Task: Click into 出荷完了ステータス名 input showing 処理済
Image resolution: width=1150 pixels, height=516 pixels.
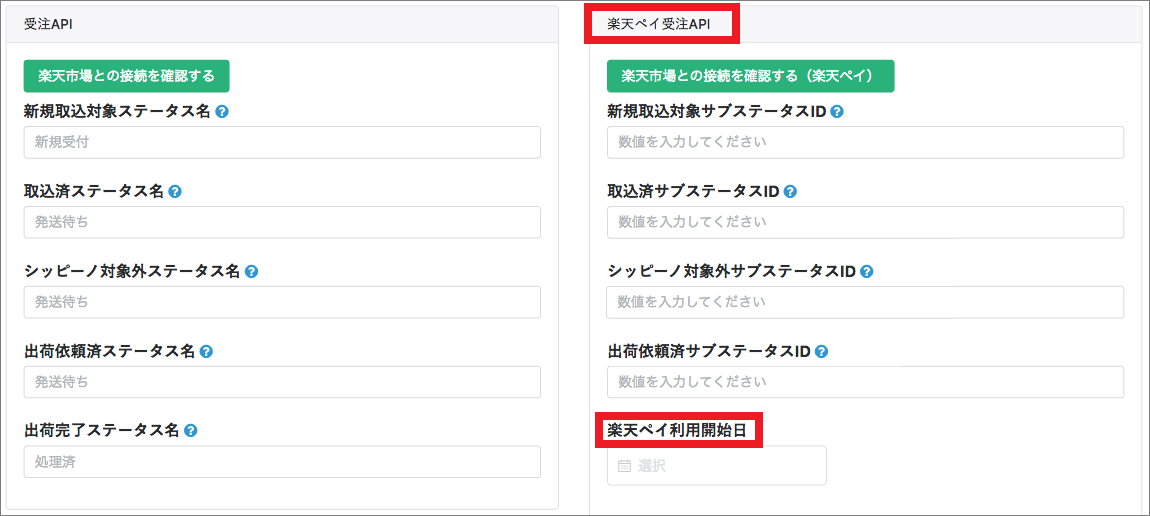Action: (282, 462)
